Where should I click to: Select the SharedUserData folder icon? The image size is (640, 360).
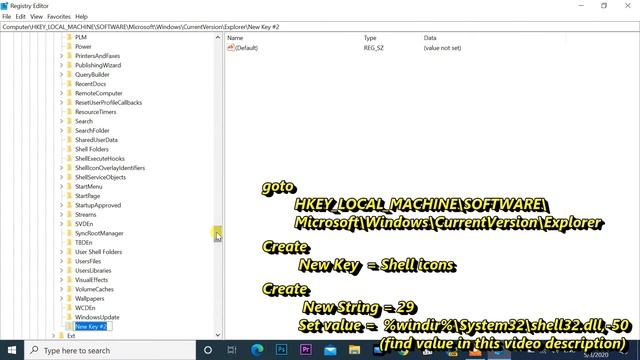click(x=69, y=140)
